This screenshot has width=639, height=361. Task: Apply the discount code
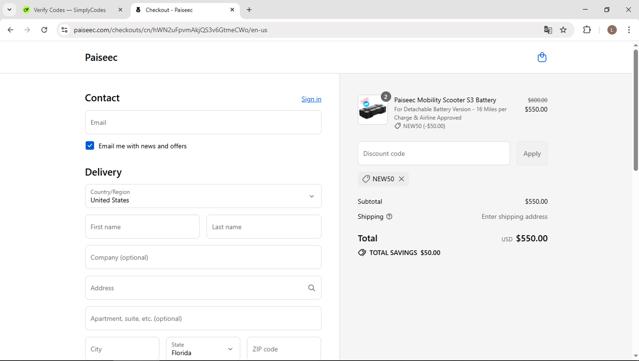coord(532,154)
